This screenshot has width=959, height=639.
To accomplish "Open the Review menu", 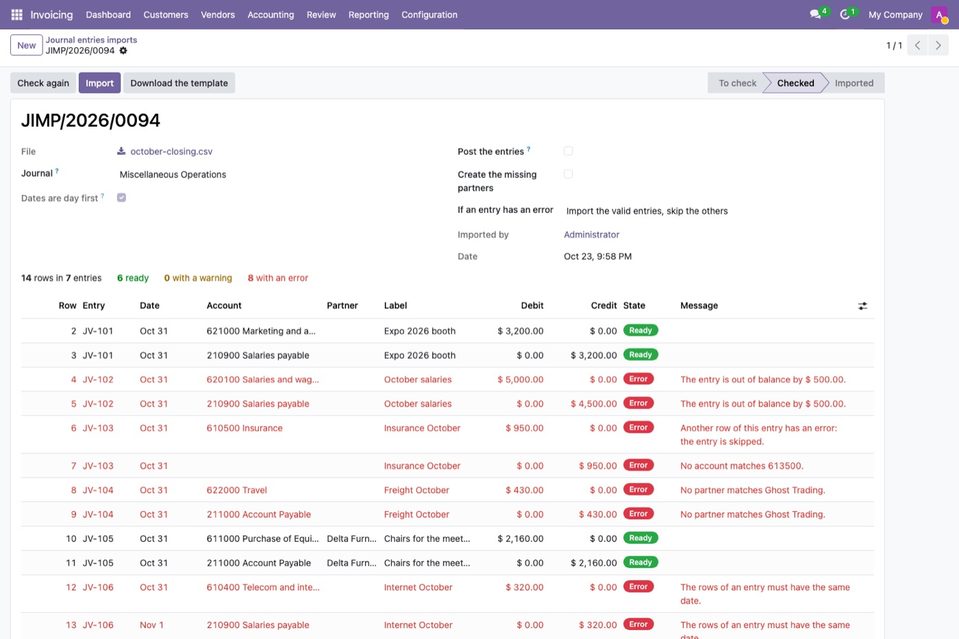I will [321, 15].
